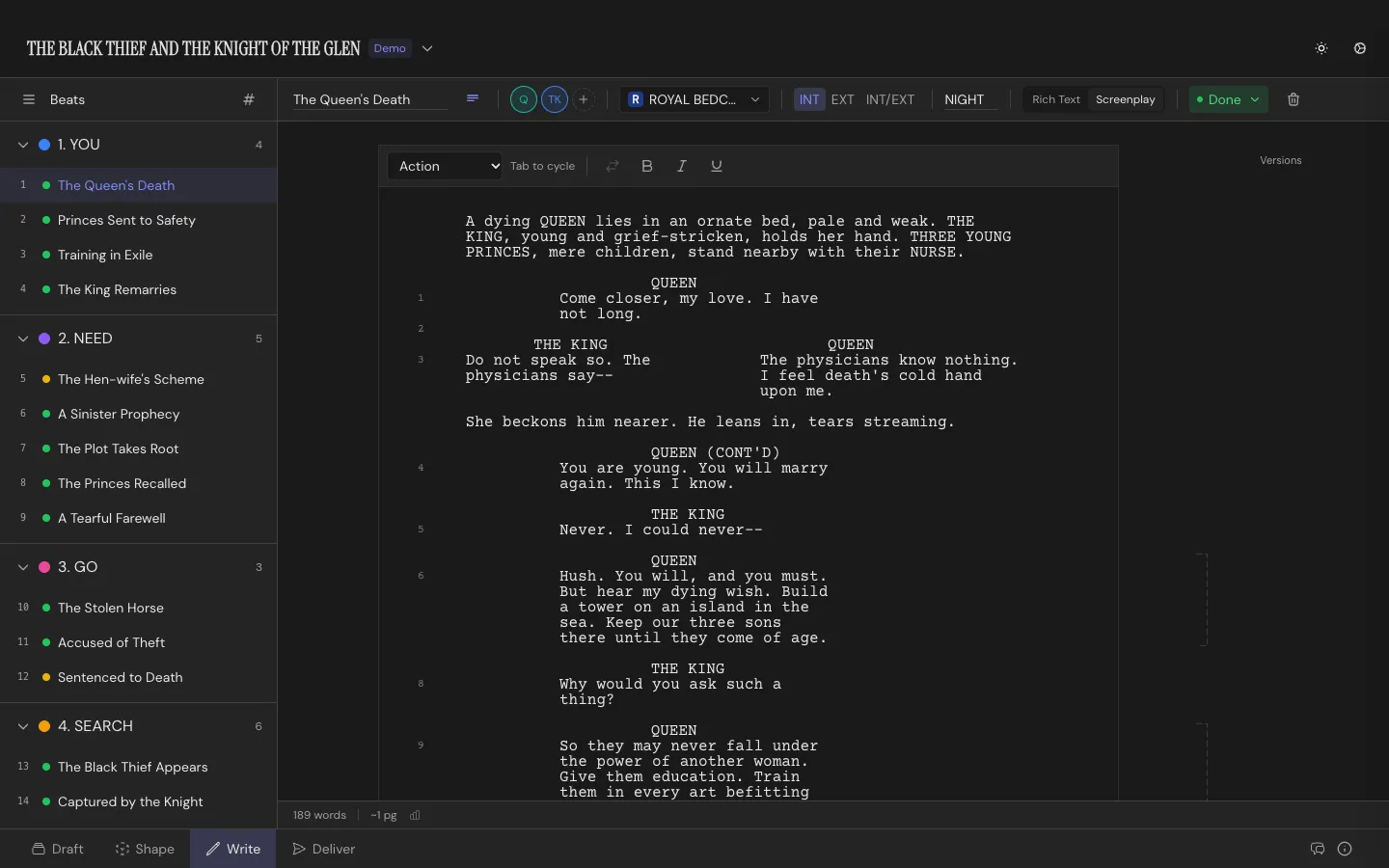
Task: Switch to the Deliver tab
Action: (x=324, y=849)
